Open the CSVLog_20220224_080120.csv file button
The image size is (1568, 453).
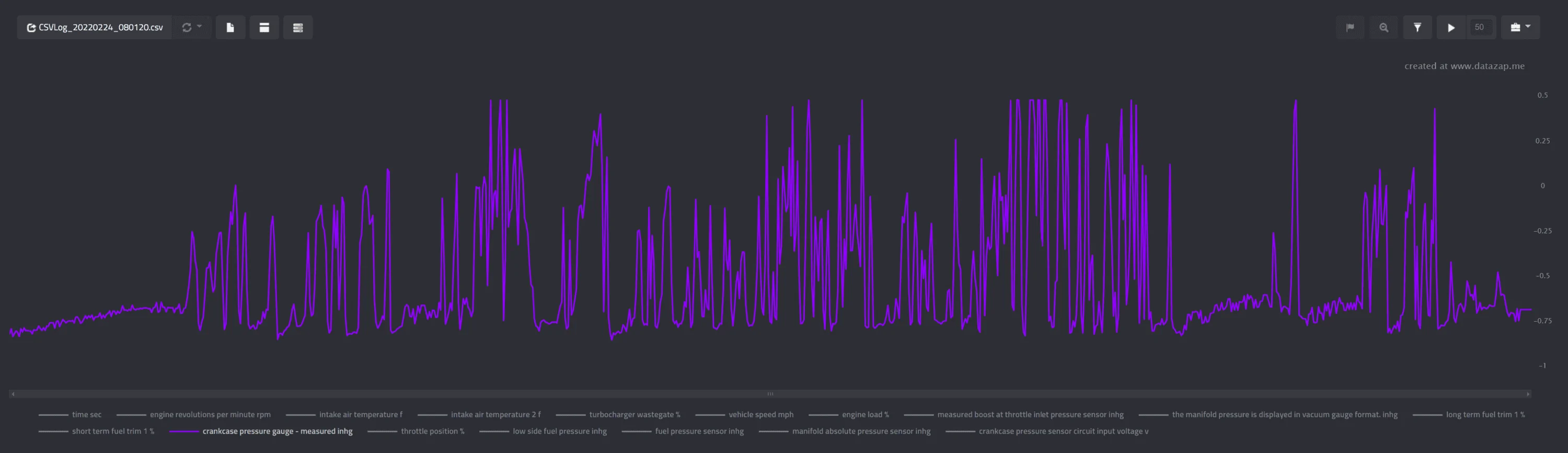(95, 27)
